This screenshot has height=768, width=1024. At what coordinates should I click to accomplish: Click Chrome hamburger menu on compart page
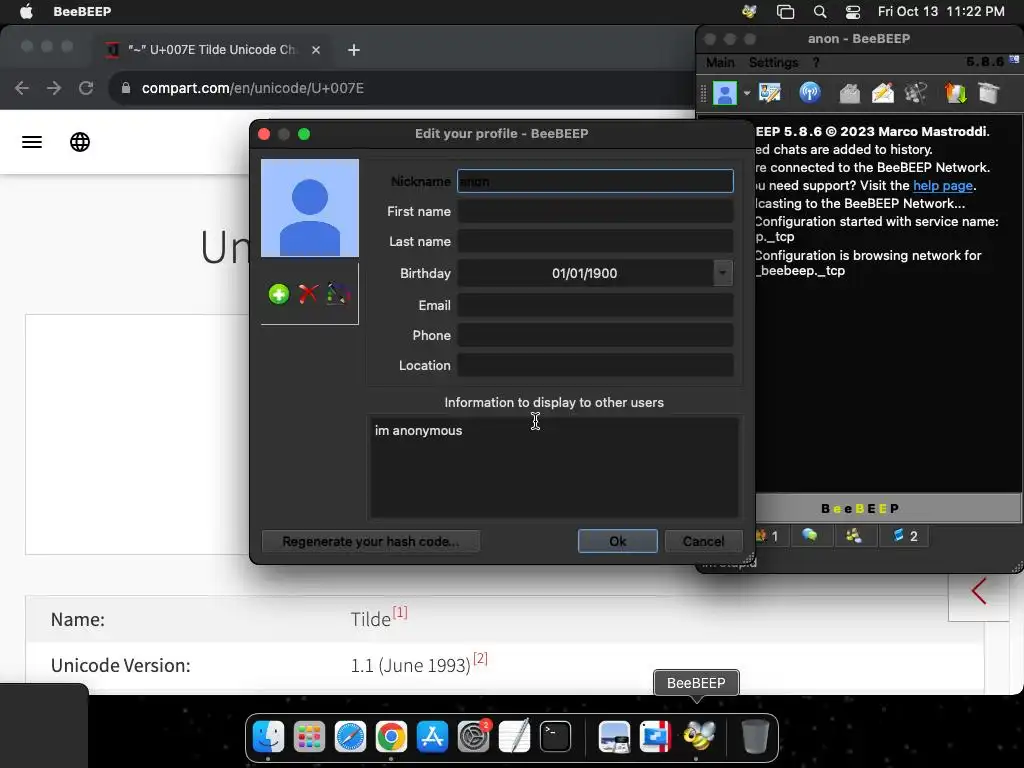click(x=32, y=142)
